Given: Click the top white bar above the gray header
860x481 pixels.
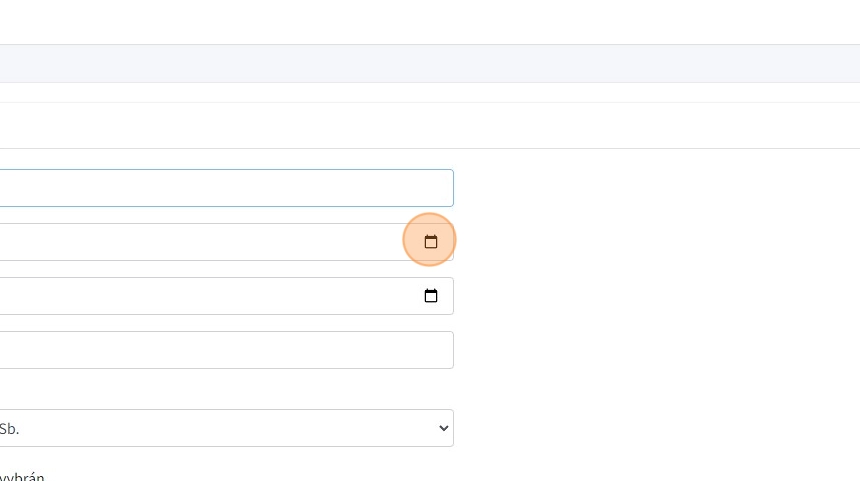Looking at the screenshot, I should [x=430, y=21].
